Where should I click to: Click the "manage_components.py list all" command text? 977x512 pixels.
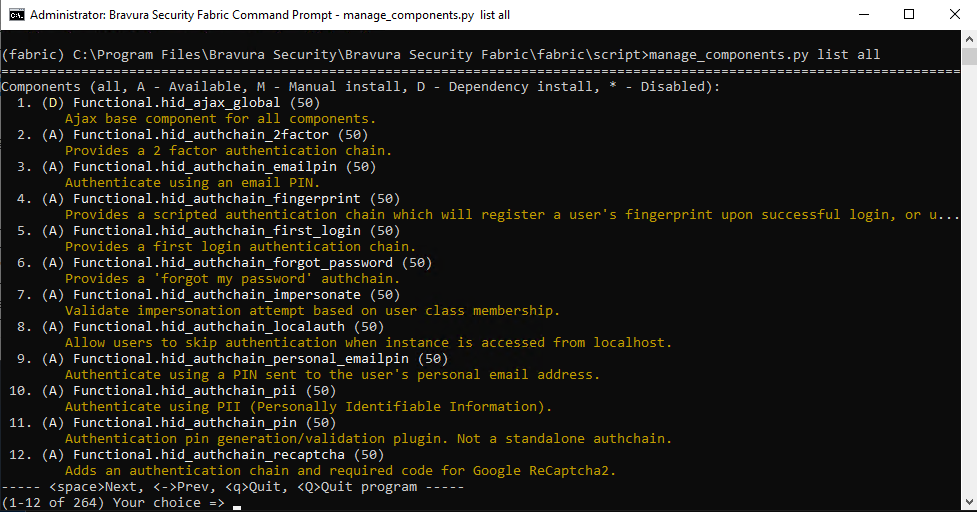[x=764, y=54]
